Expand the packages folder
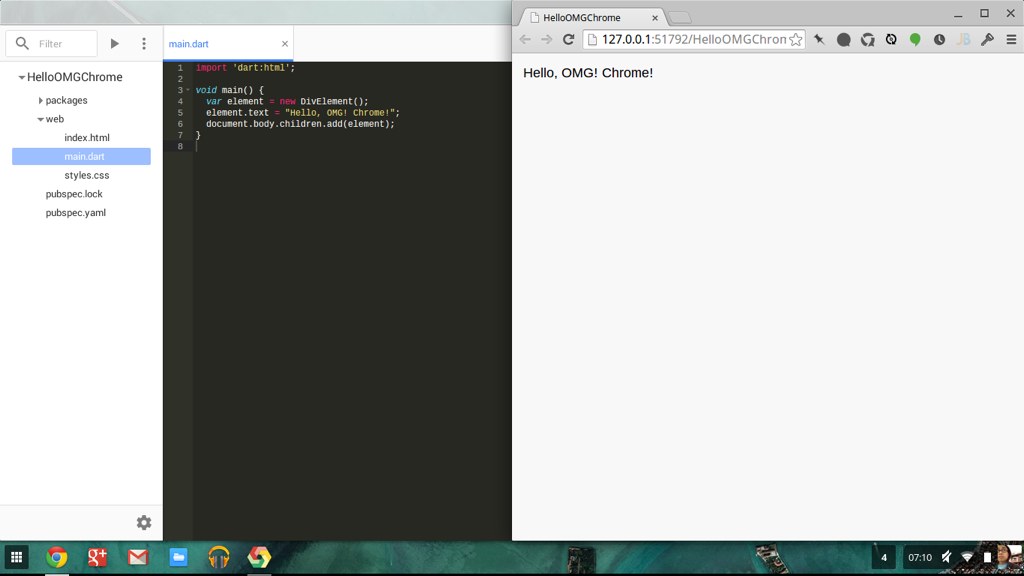This screenshot has height=576, width=1024. 41,101
